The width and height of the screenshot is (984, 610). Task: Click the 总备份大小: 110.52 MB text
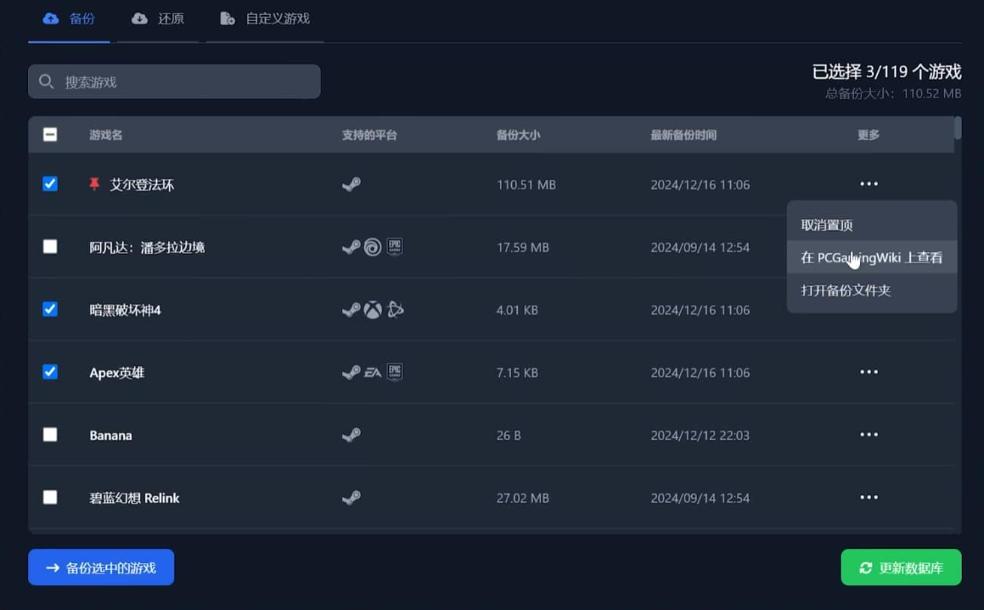coord(893,94)
